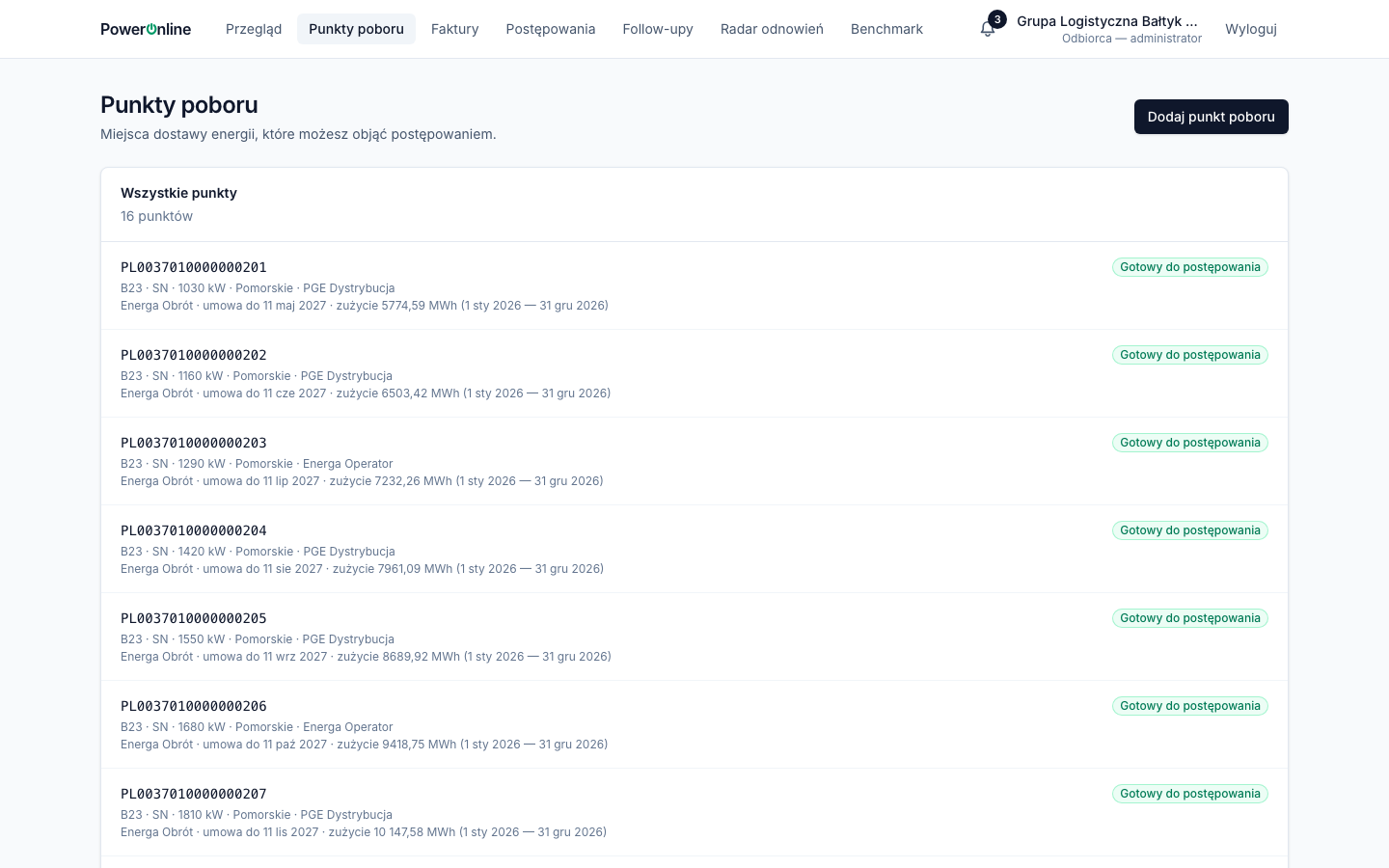Click 'Odbiorca — administrator' role text
The height and width of the screenshot is (868, 1389).
tap(1131, 39)
